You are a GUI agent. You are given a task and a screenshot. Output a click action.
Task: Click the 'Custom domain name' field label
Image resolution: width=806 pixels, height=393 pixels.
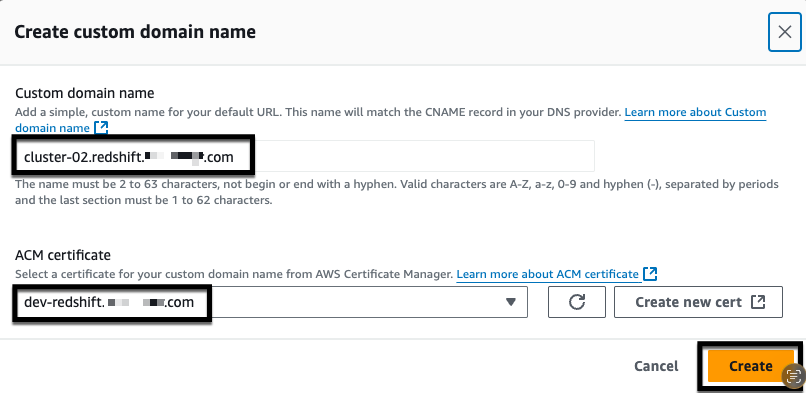click(x=85, y=93)
